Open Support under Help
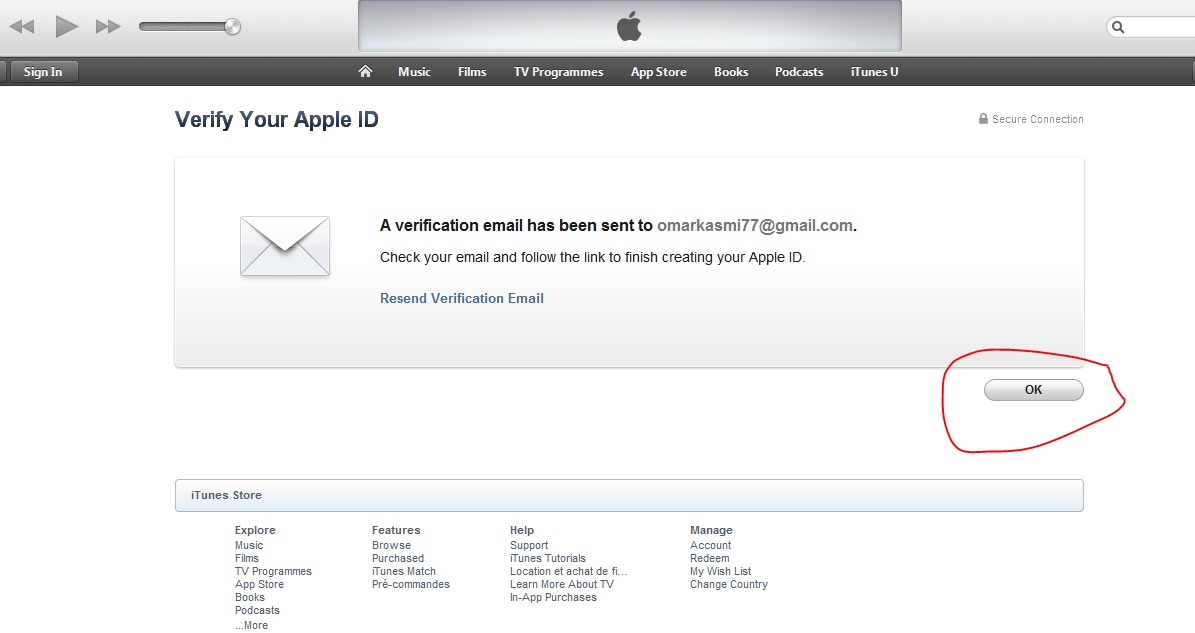1195x633 pixels. point(529,545)
